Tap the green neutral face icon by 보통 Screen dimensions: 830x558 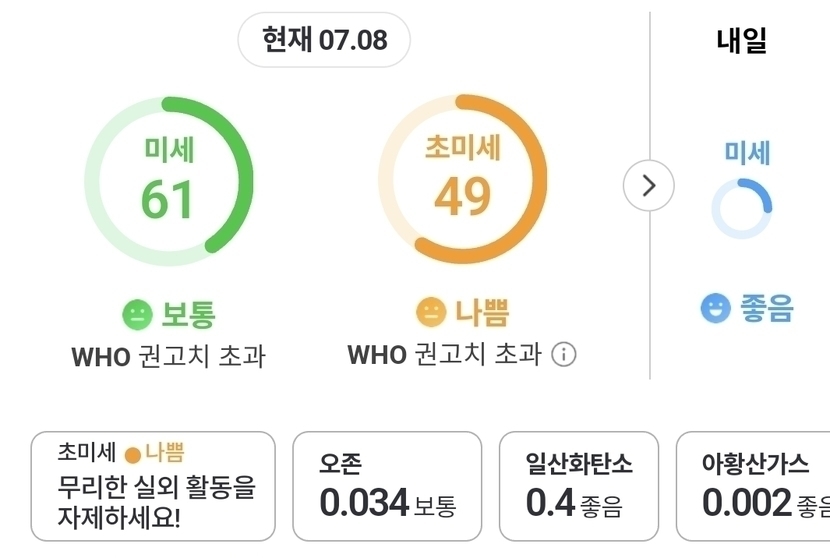pyautogui.click(x=137, y=314)
